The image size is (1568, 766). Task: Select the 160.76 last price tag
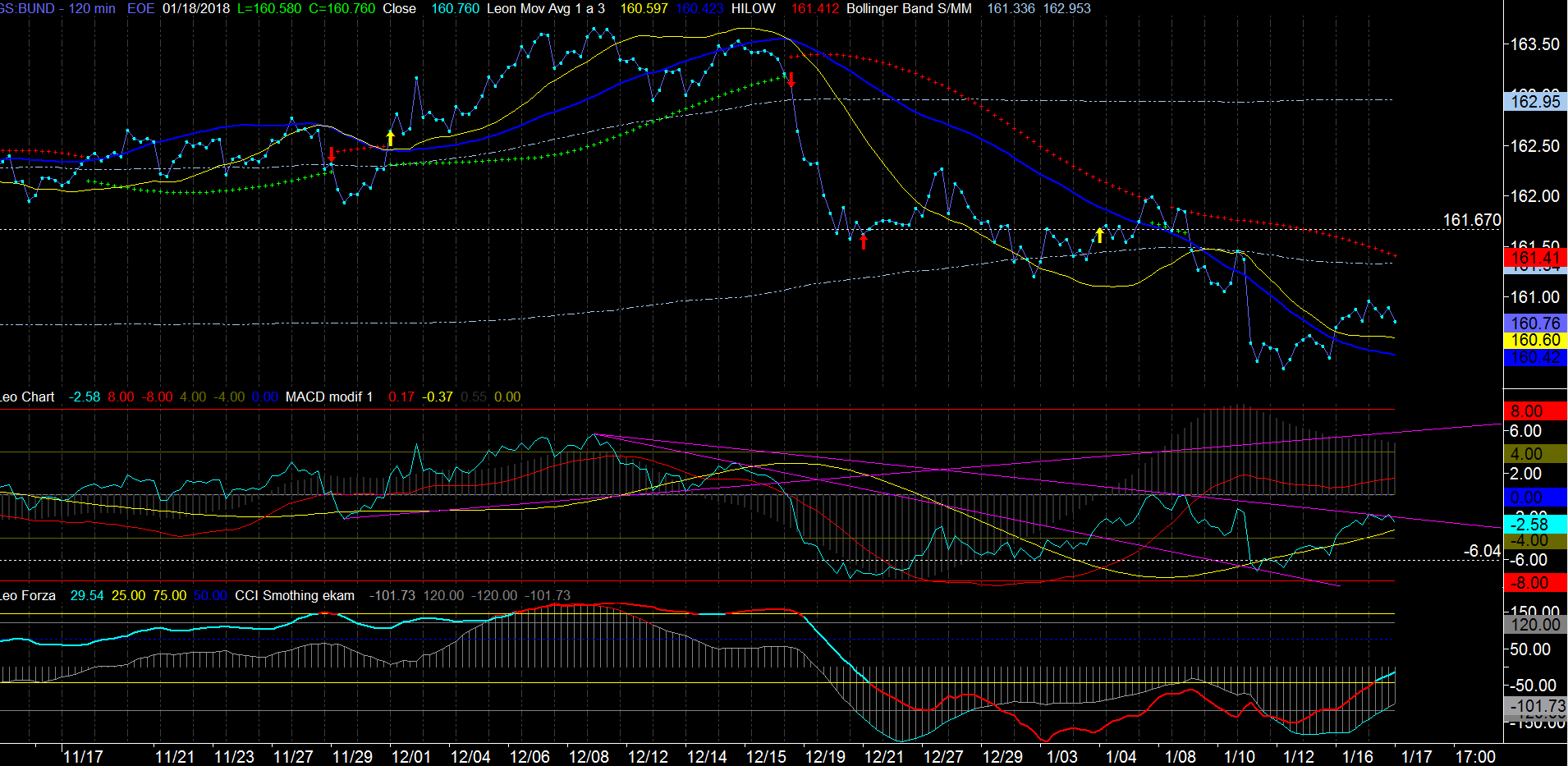coord(1535,323)
